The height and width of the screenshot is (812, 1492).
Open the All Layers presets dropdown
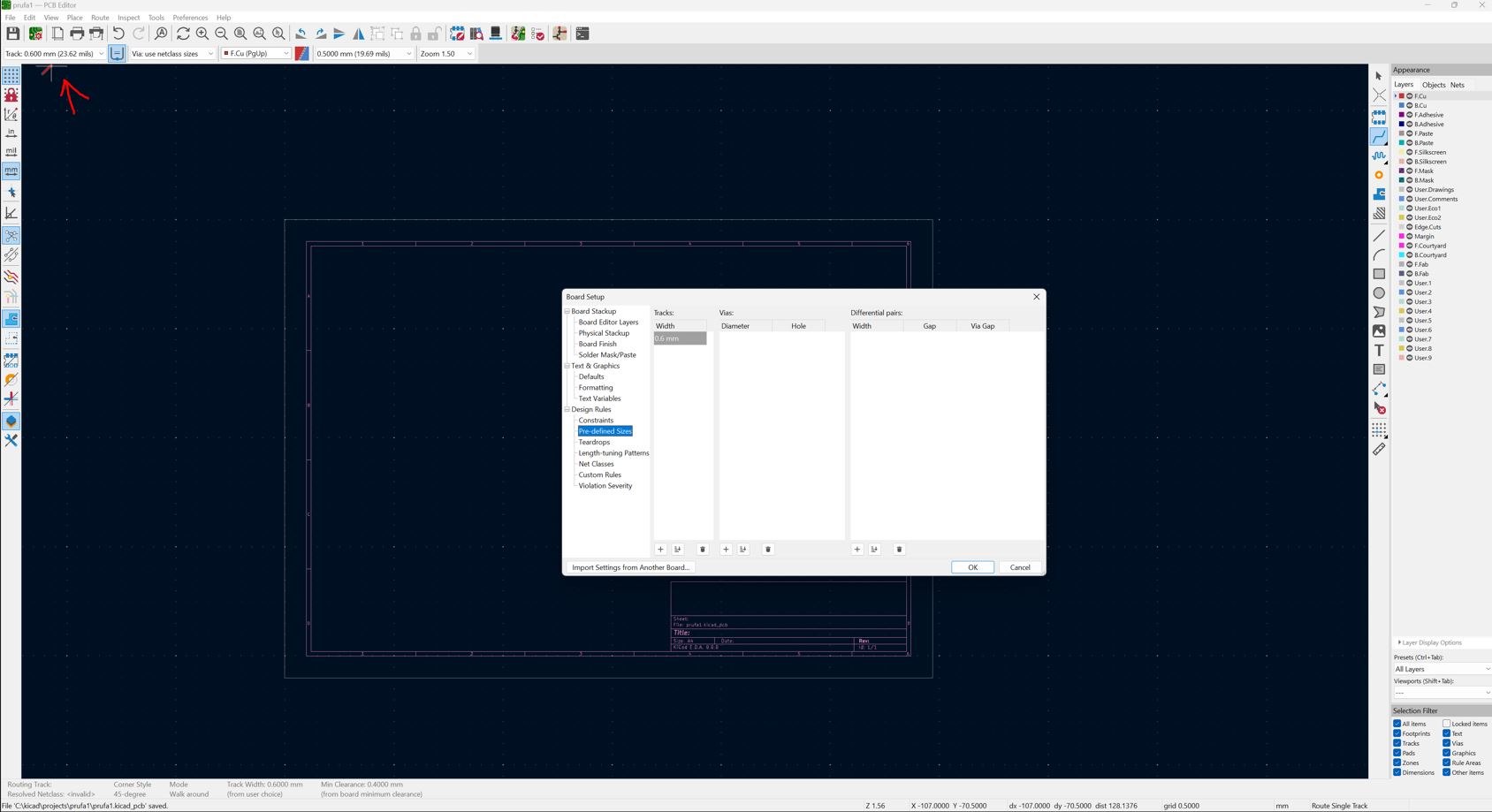click(1442, 669)
